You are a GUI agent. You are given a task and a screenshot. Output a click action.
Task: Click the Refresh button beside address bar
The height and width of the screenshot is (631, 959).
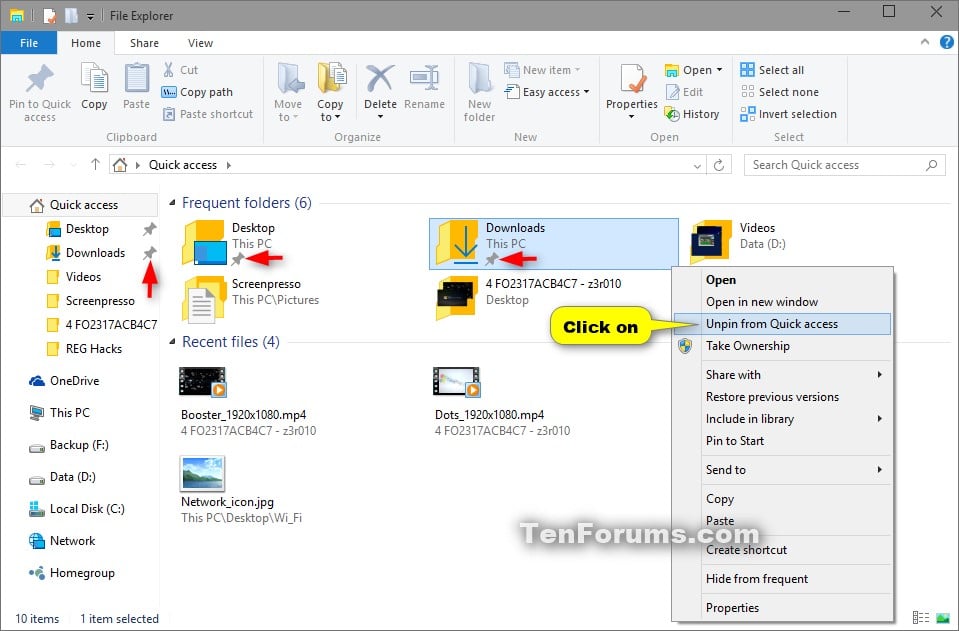[x=719, y=165]
